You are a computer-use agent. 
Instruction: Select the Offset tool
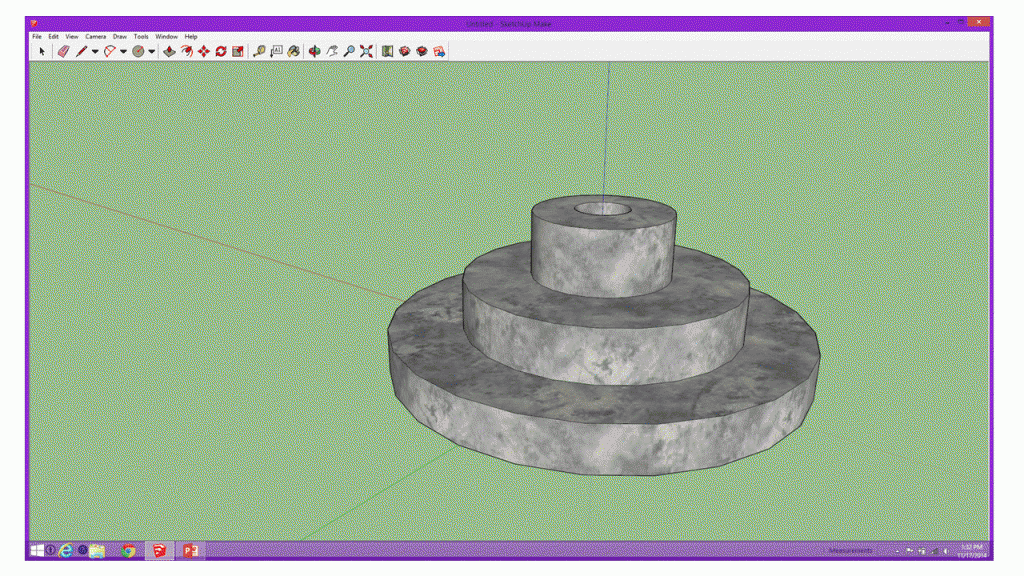(x=186, y=51)
